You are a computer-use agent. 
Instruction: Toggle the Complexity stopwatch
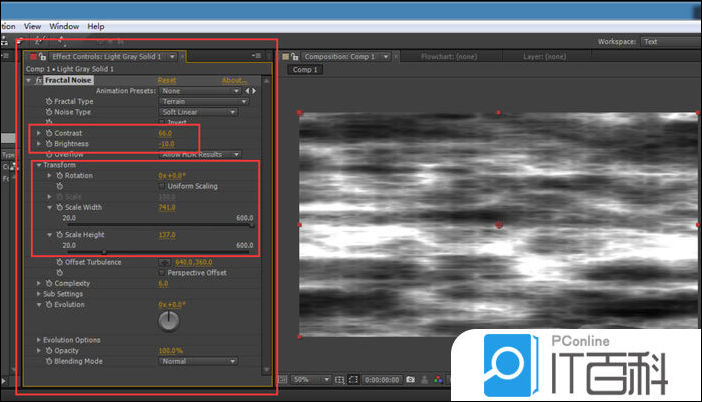tap(49, 283)
